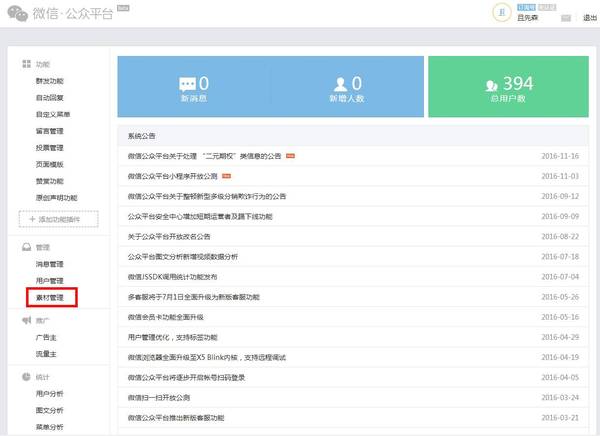Open the 微信扫一扫开放公测 announcement
The image size is (600, 436).
coord(159,397)
